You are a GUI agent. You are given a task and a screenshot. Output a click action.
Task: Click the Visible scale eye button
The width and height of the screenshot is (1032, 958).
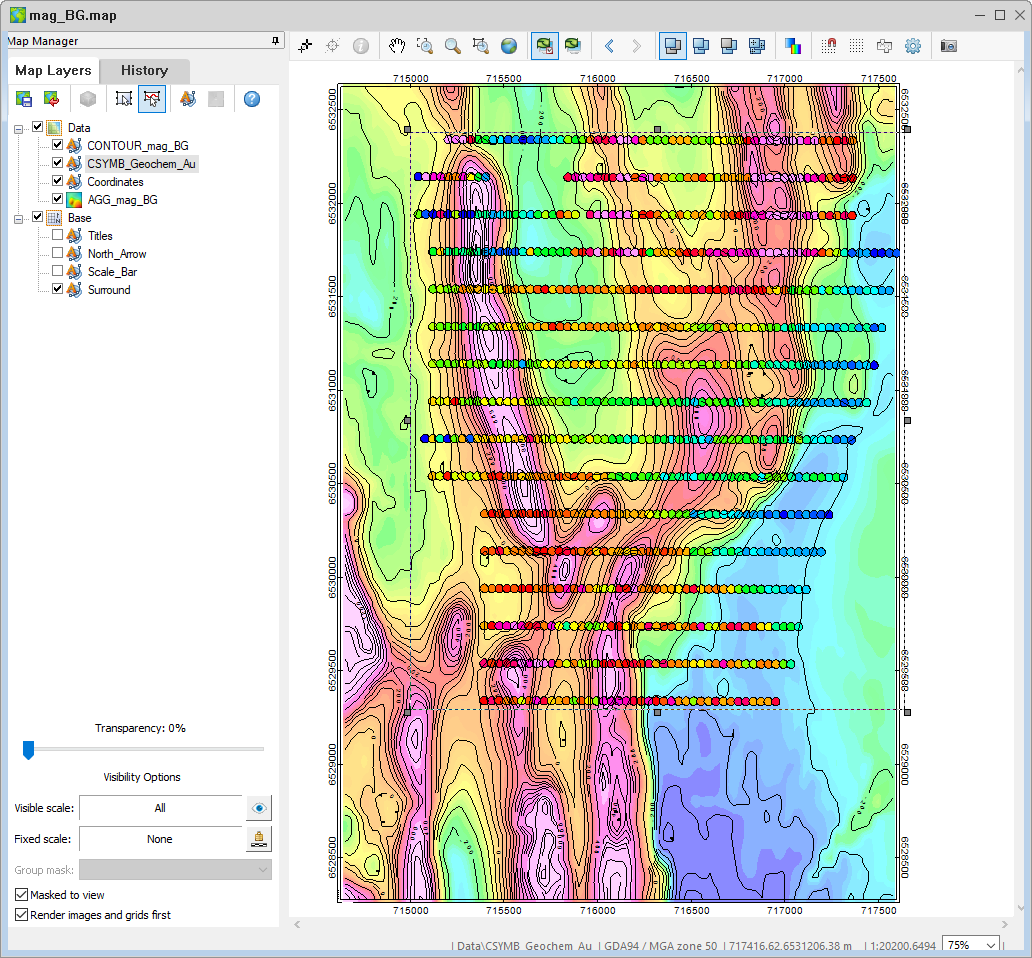259,808
